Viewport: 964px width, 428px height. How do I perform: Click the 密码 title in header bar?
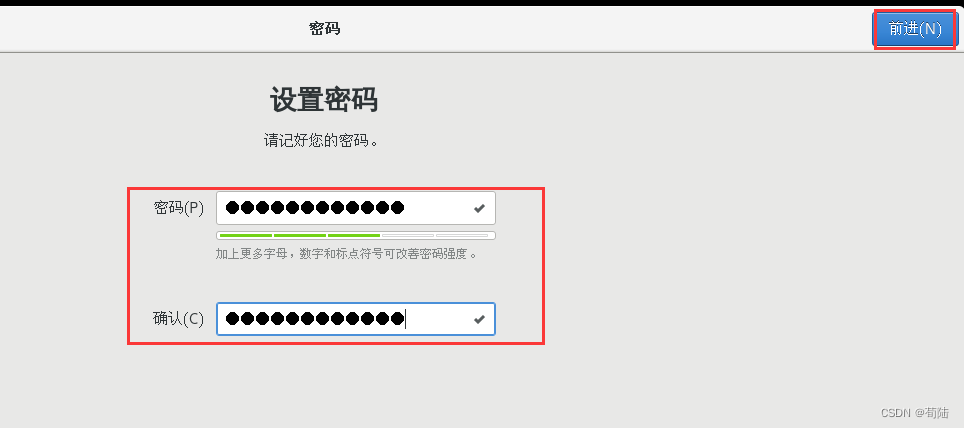coord(325,28)
